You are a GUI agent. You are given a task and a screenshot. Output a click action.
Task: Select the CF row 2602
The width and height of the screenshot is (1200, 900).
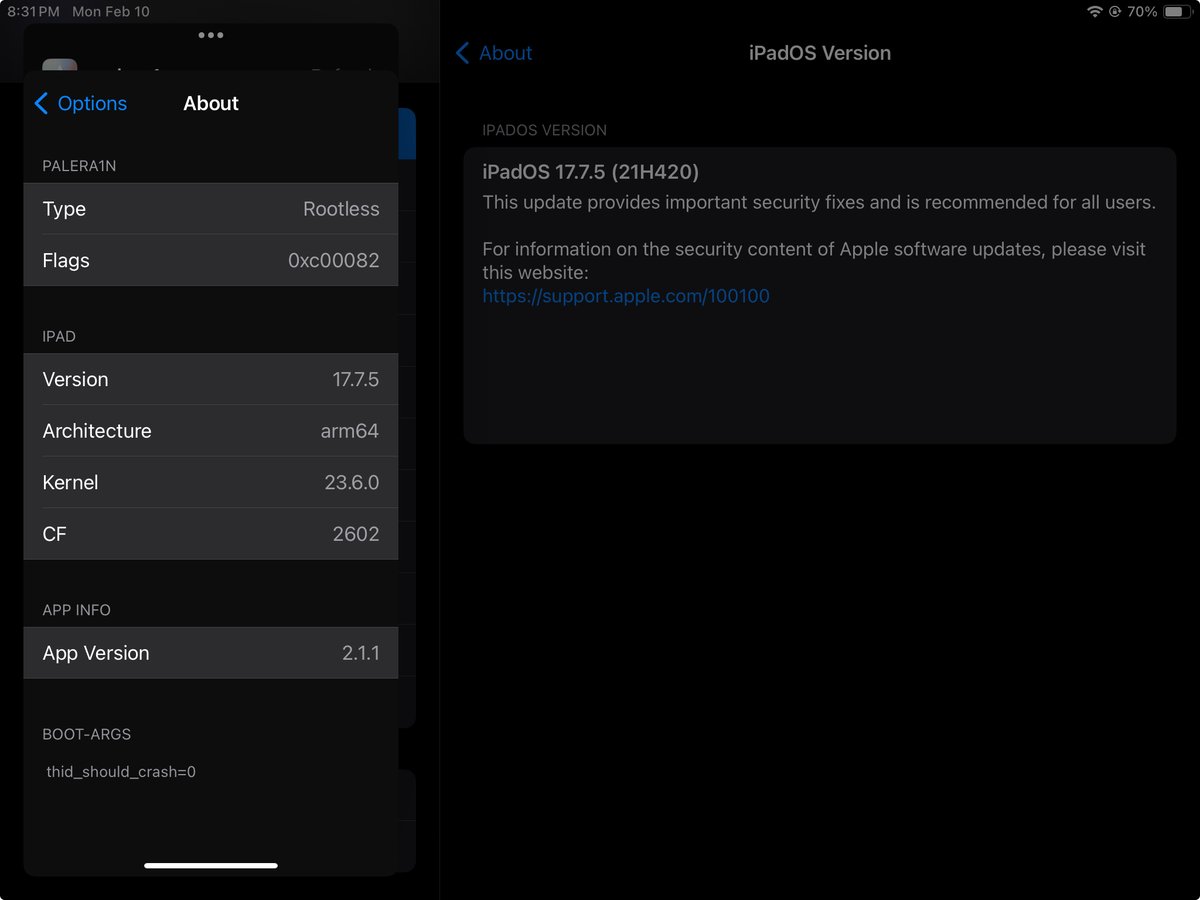coord(211,534)
